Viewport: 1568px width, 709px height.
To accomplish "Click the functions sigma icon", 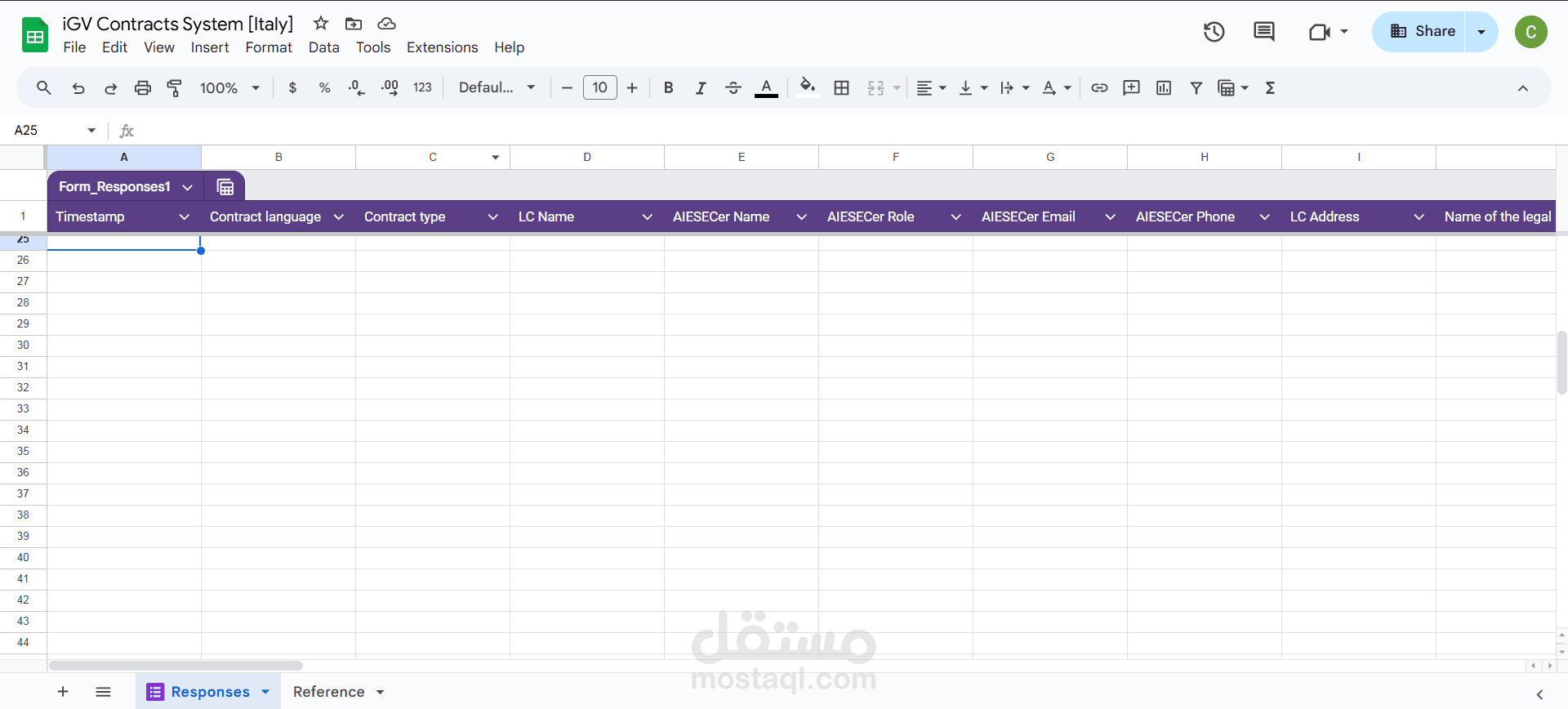I will click(1270, 88).
